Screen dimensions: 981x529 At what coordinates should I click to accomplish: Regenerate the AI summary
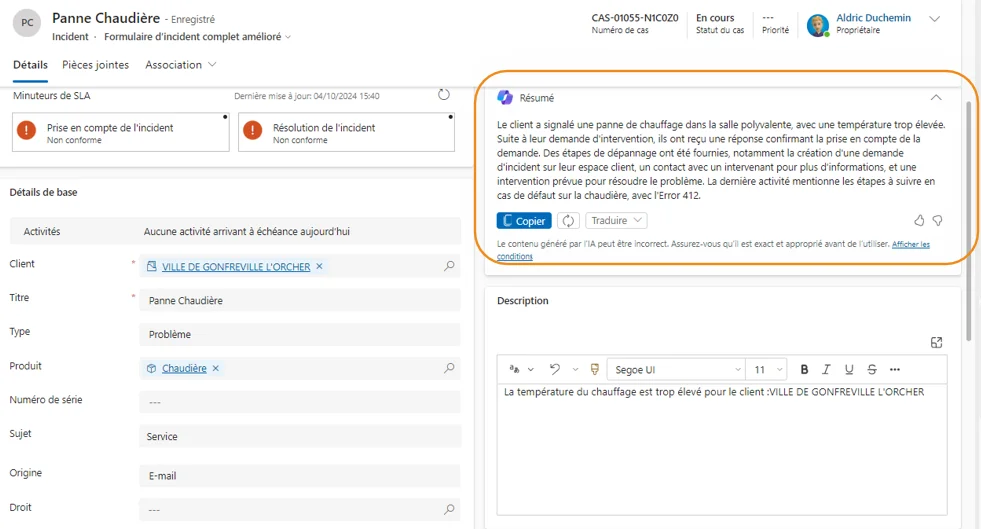(568, 221)
